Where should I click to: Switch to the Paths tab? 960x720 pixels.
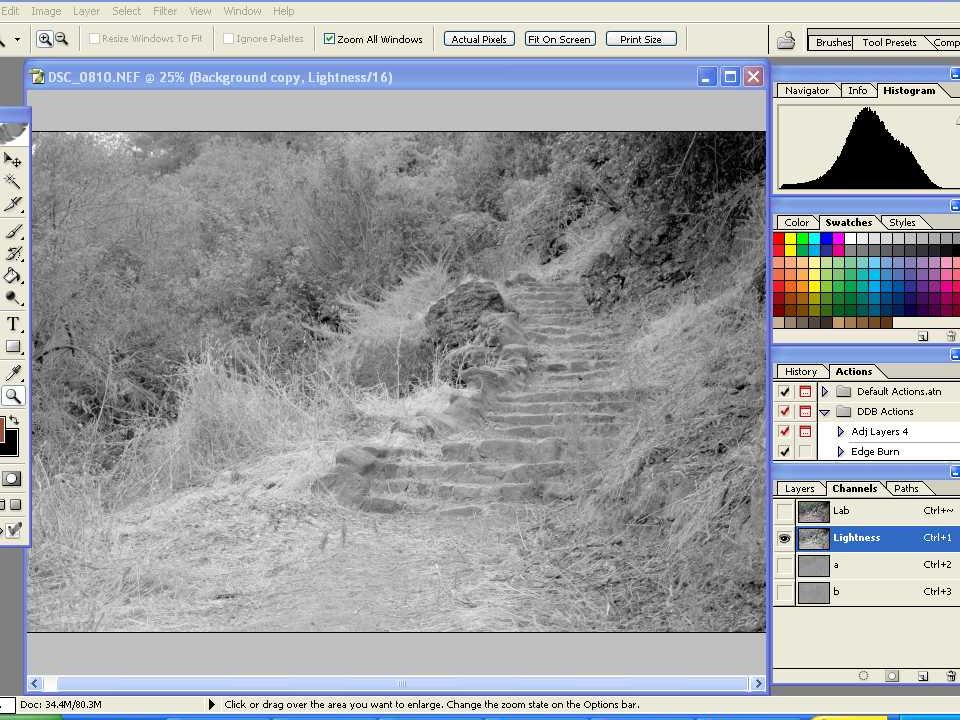[x=906, y=489]
